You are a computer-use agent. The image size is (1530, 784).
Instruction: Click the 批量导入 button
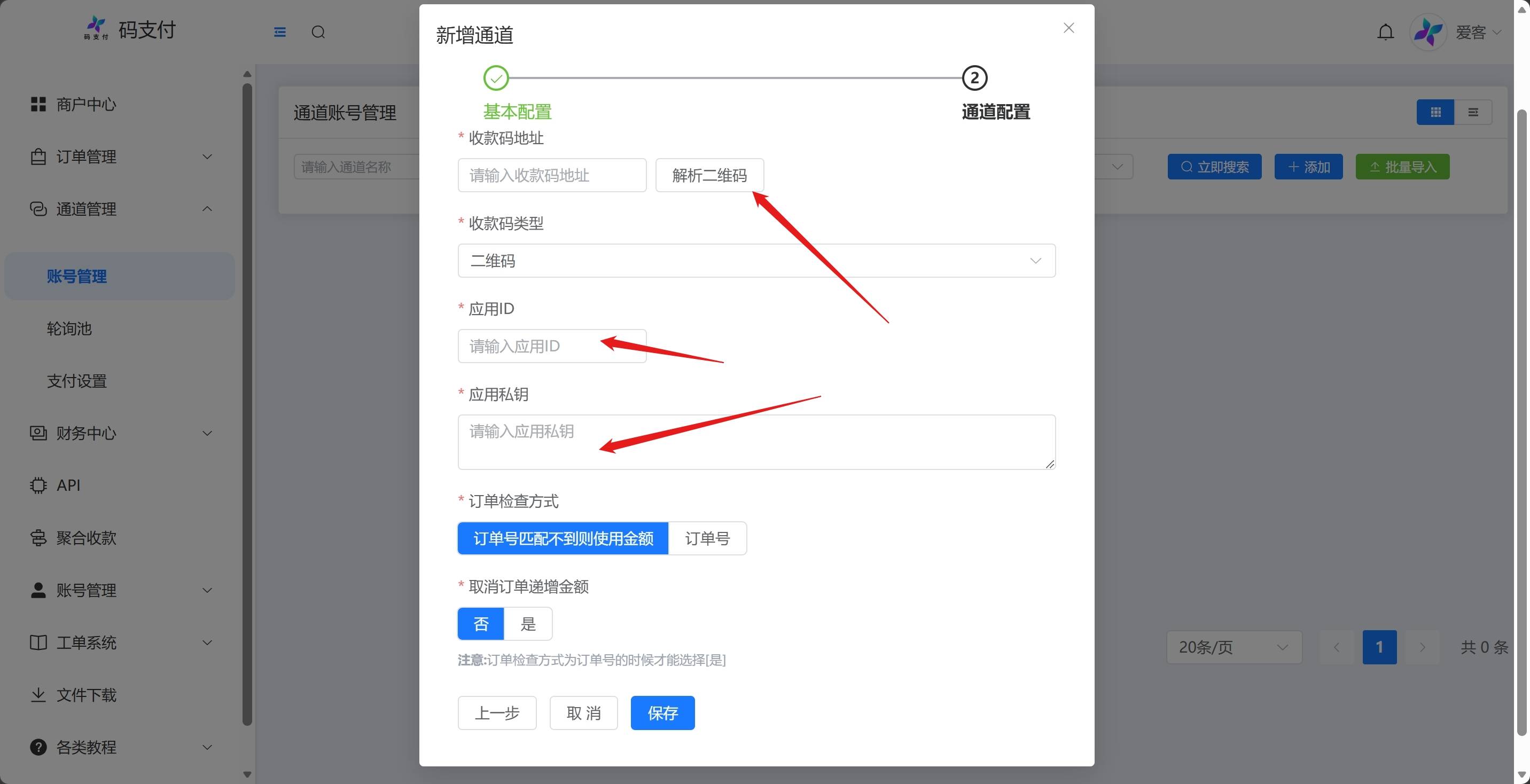(1402, 167)
